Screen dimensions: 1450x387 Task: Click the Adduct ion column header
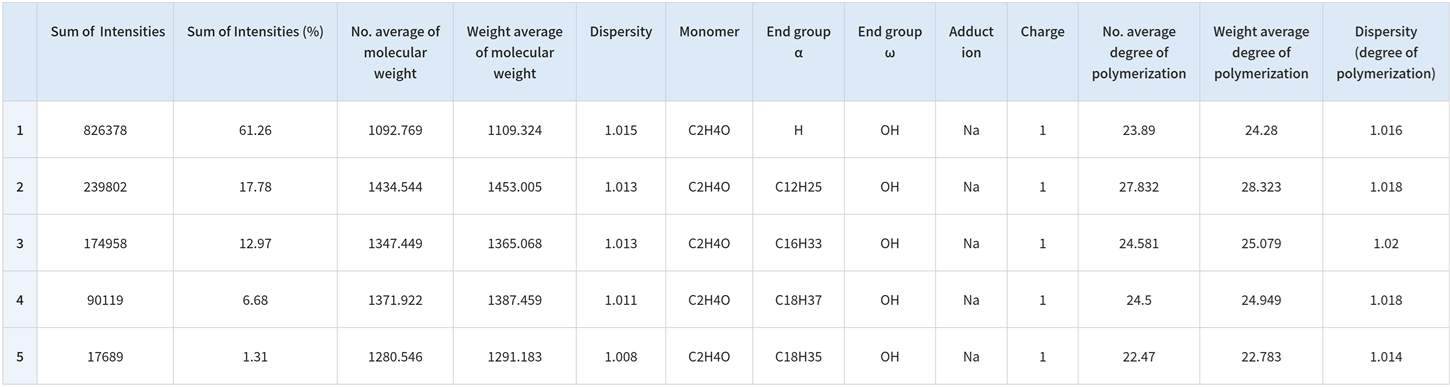971,51
